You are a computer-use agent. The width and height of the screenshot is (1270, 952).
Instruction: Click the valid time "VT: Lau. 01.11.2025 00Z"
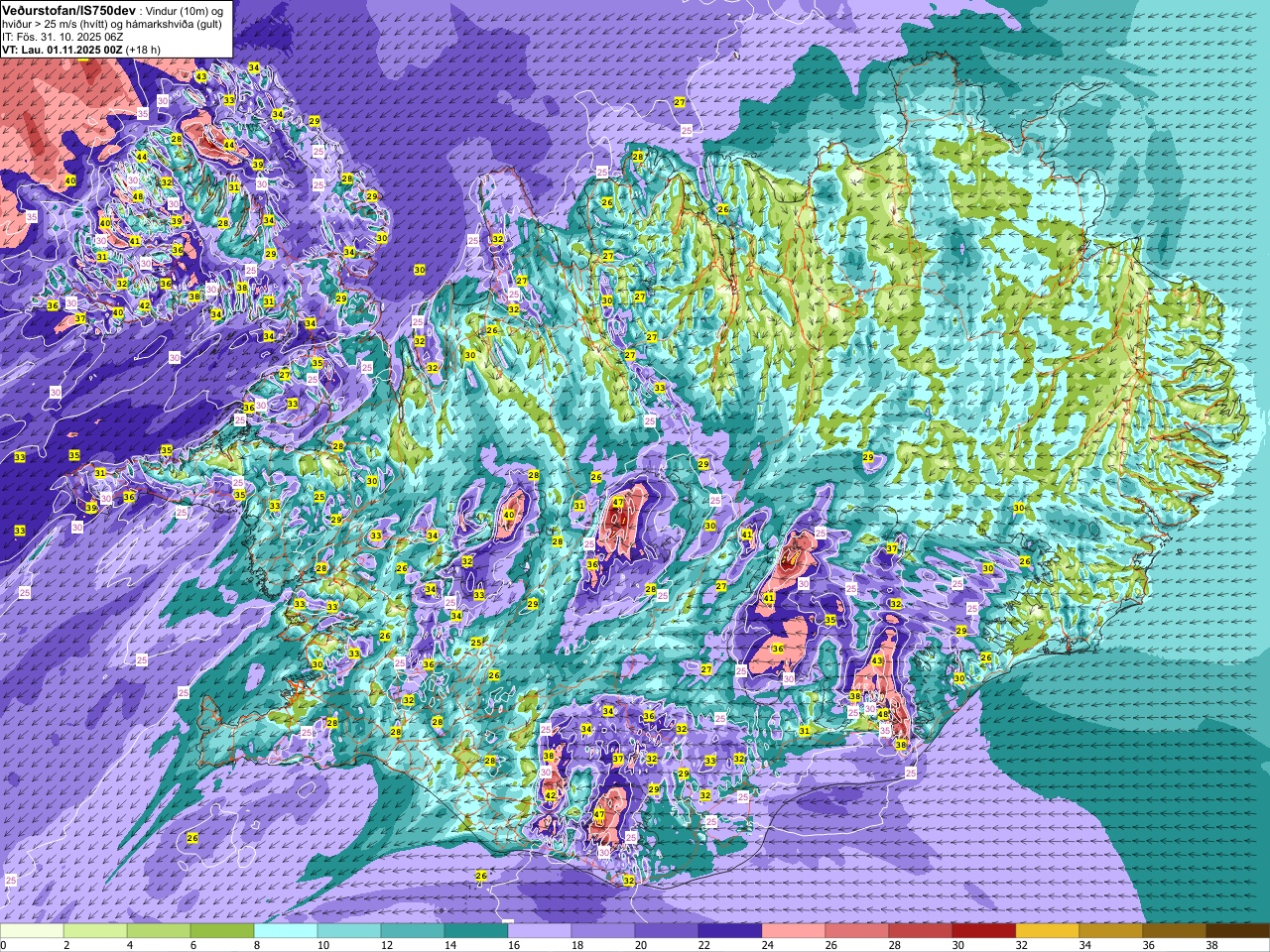[63, 49]
